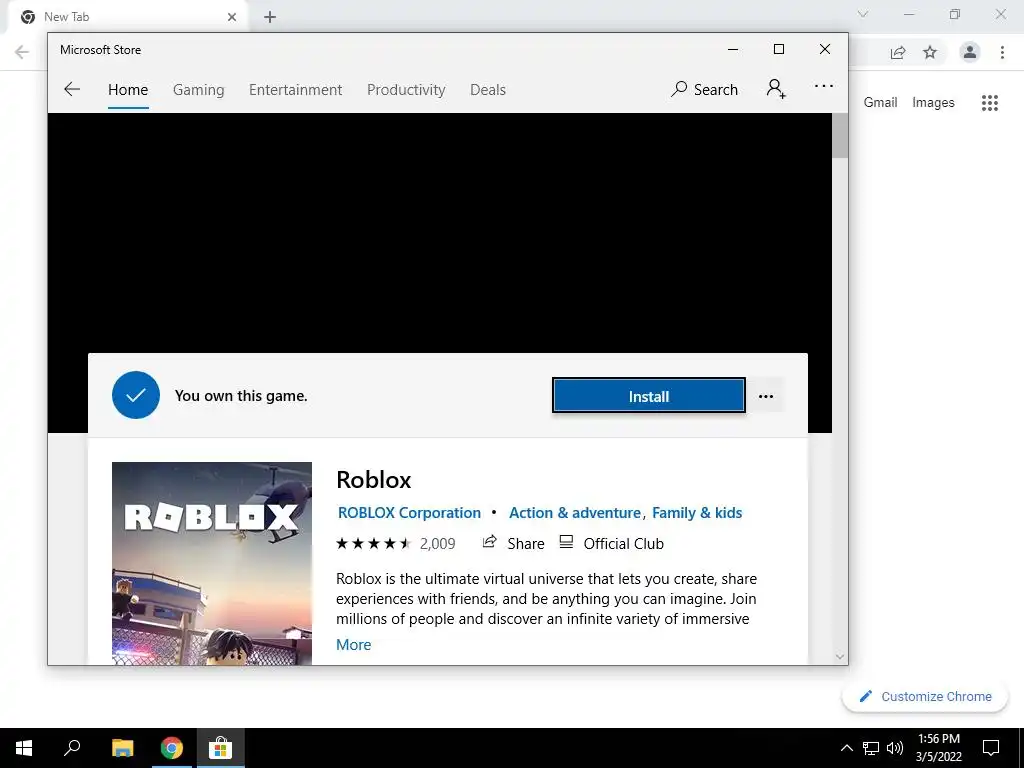The height and width of the screenshot is (768, 1024).
Task: Open the Home tab in Microsoft Store
Action: point(128,89)
